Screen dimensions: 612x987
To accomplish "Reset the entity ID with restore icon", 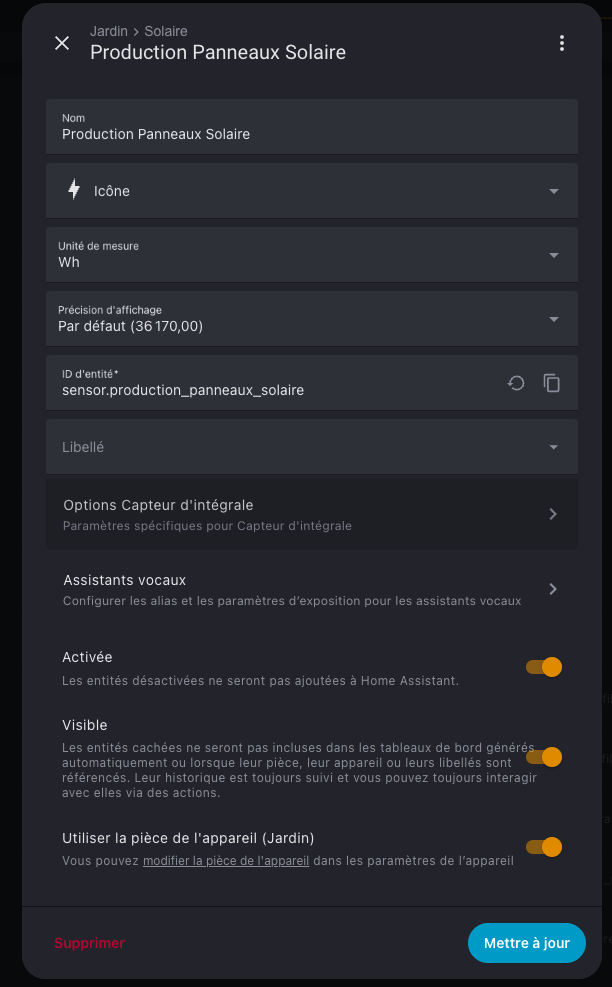I will 516,383.
